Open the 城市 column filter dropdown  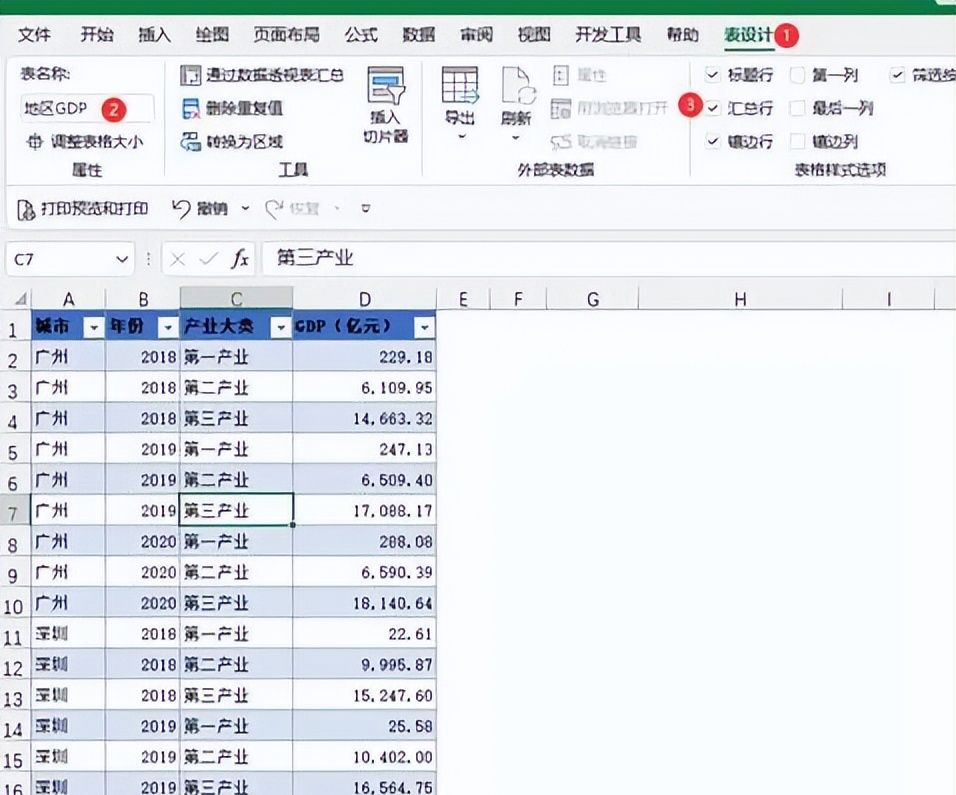click(x=93, y=327)
